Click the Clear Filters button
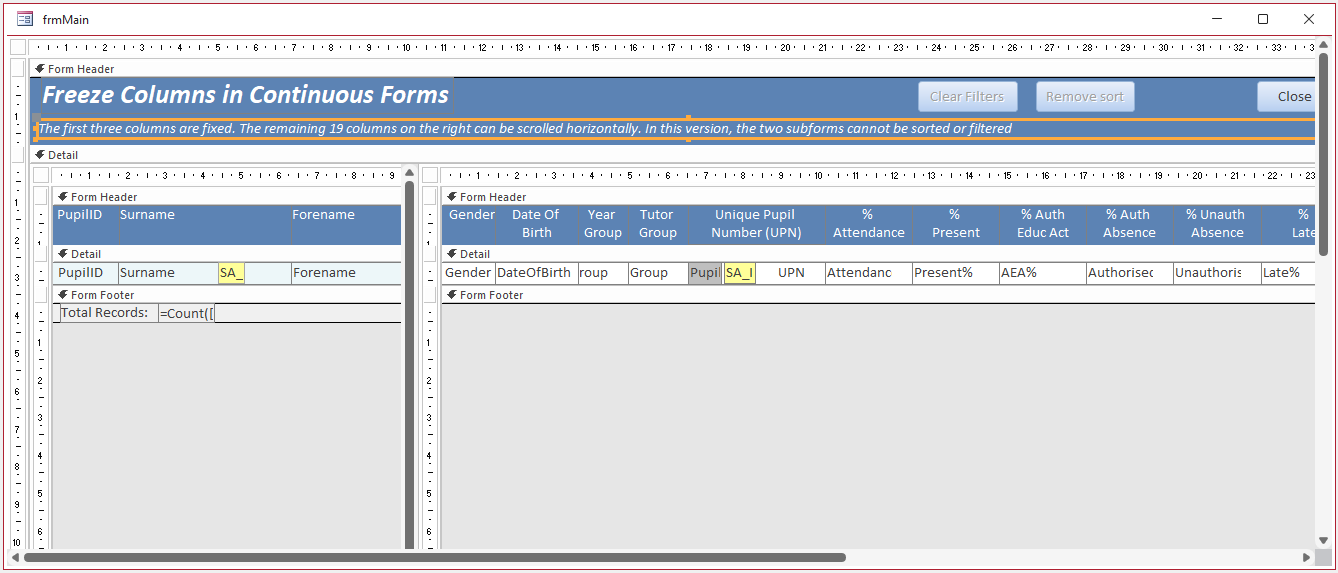 pos(967,97)
